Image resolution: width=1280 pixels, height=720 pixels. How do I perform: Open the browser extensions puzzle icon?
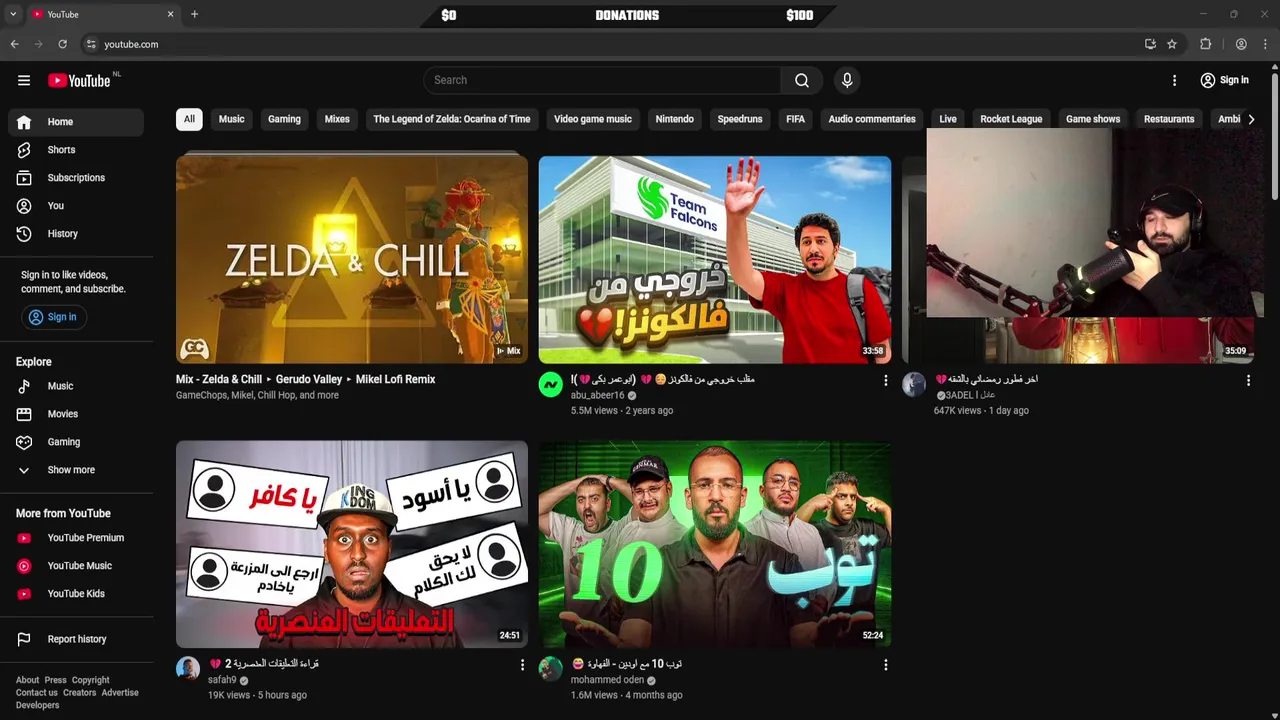1206,44
